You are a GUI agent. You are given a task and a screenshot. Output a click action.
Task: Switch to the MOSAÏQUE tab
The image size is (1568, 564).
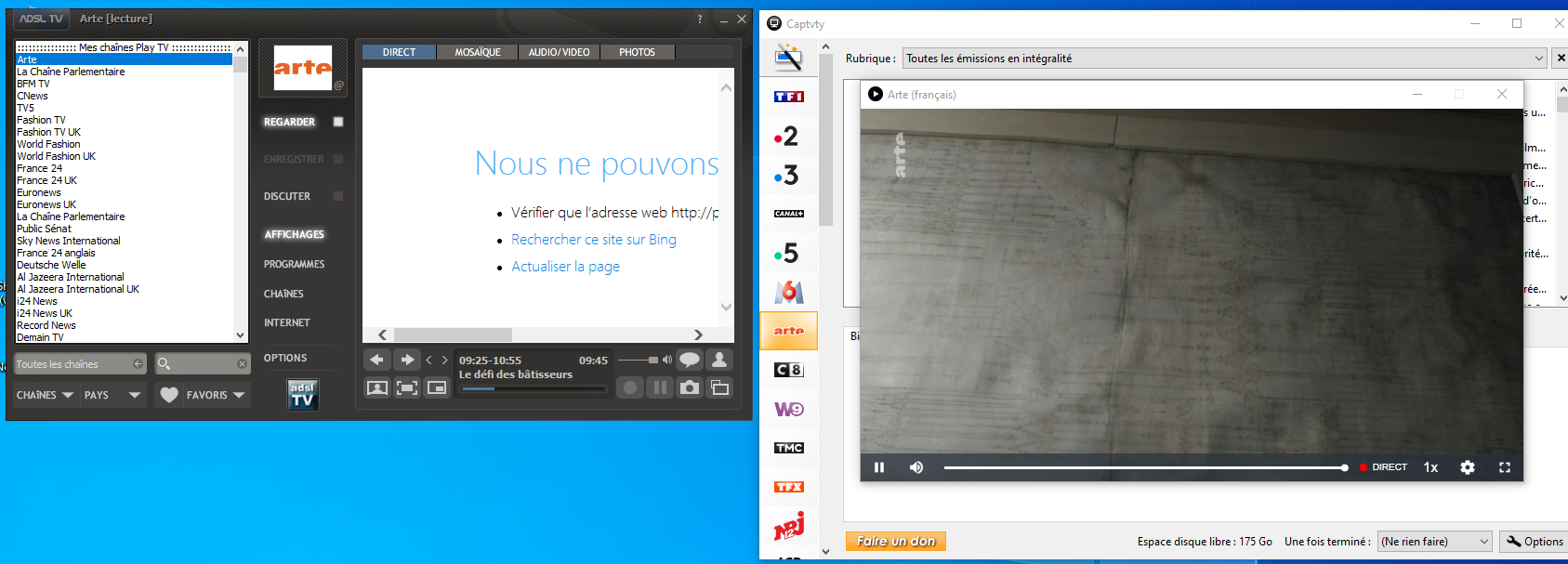[x=477, y=52]
